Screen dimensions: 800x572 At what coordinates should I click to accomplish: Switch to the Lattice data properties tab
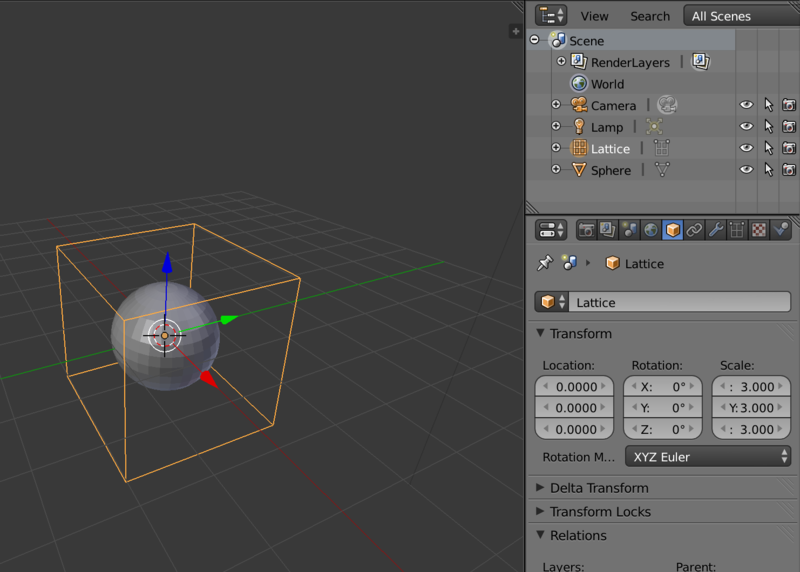[737, 230]
